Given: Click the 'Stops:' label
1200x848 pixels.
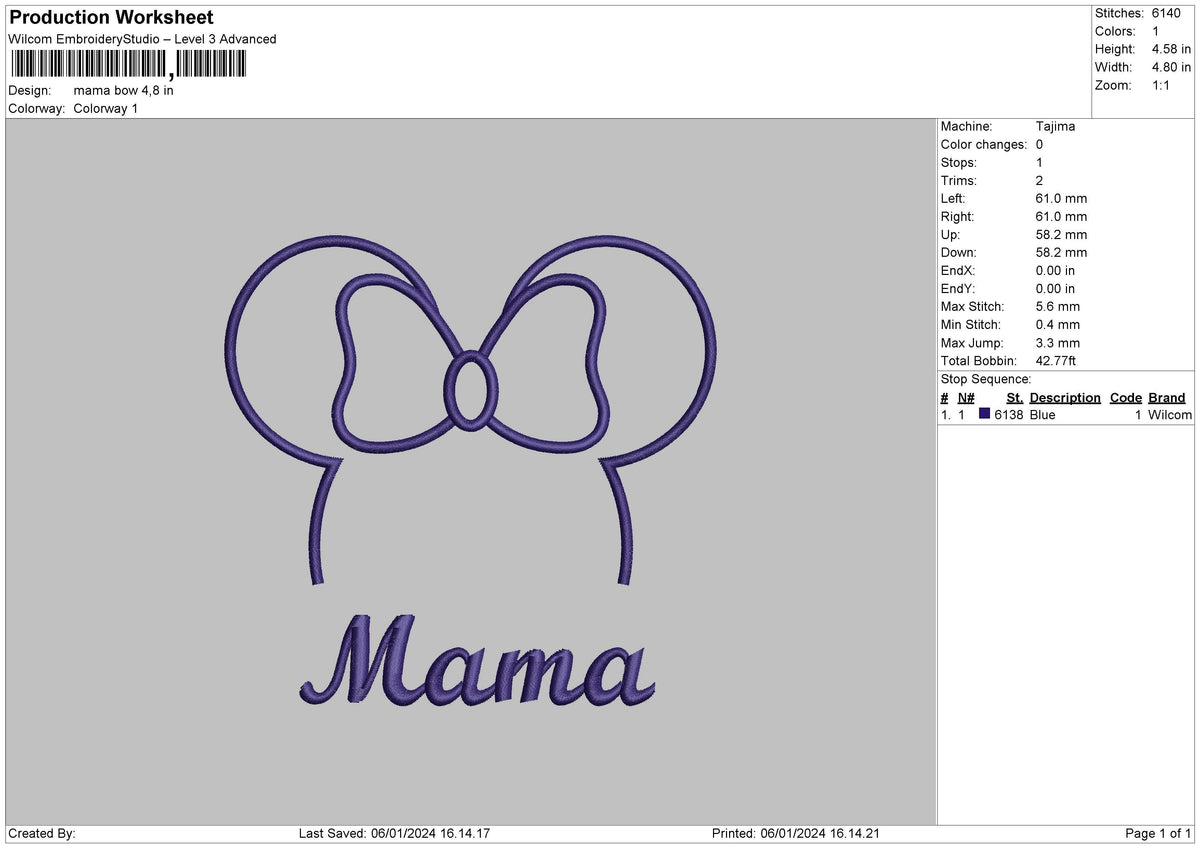Looking at the screenshot, I should click(959, 163).
